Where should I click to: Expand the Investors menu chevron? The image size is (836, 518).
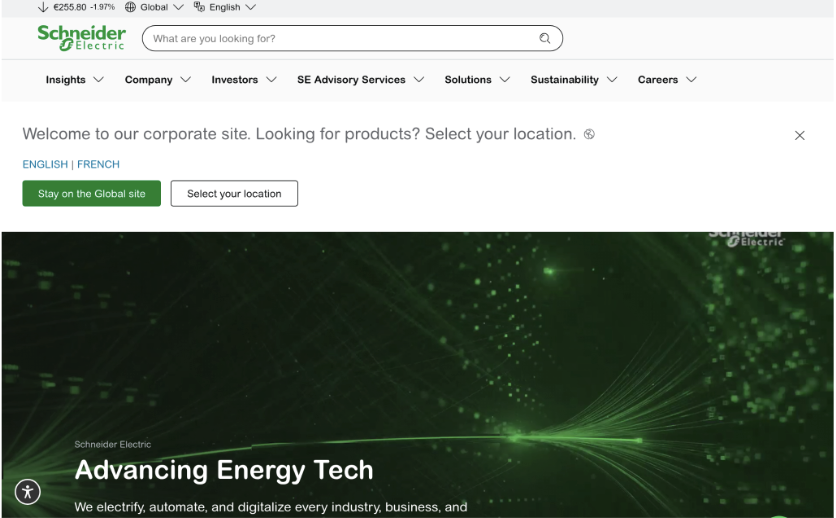[x=271, y=79]
